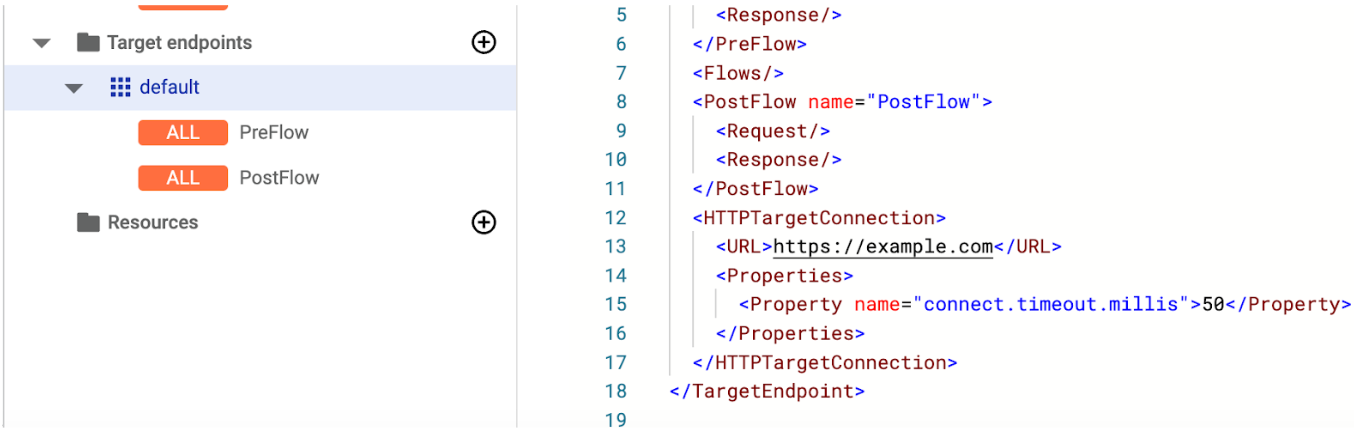Viewport: 1354px width, 431px height.
Task: Click the grid icon next to default
Action: click(x=120, y=88)
